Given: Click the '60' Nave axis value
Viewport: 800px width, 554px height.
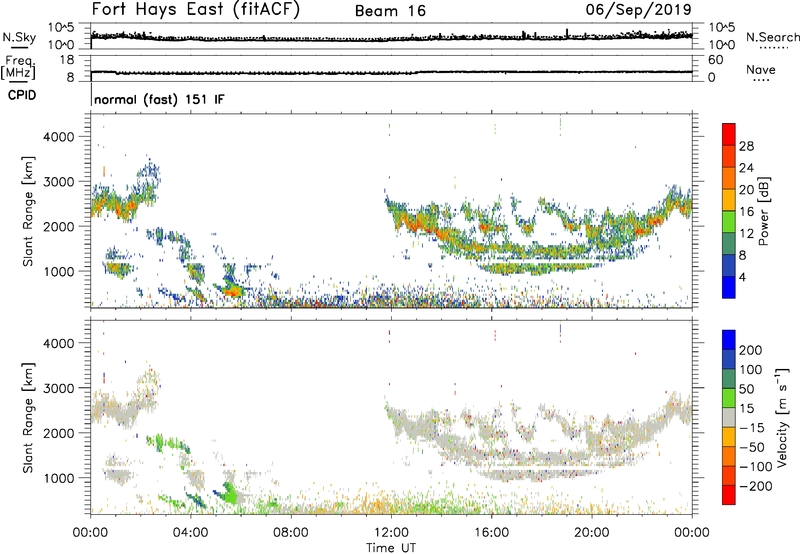Looking at the screenshot, I should (x=716, y=60).
